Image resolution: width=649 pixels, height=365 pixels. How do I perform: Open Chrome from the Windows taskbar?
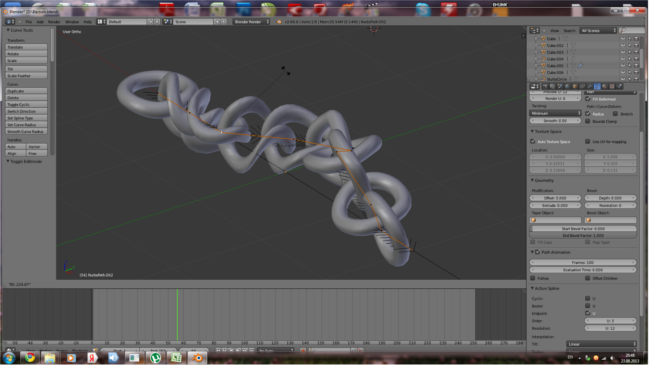point(30,357)
